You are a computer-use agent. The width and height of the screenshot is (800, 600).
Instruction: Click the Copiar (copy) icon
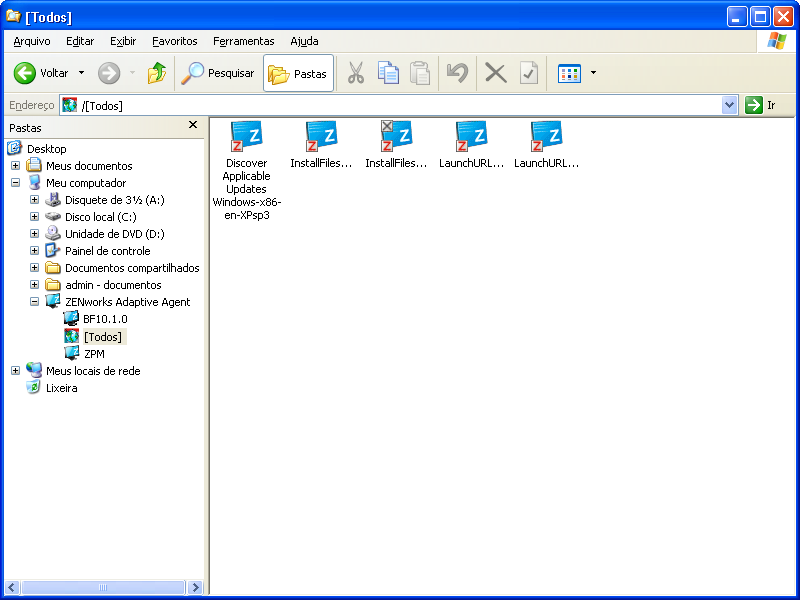[388, 72]
